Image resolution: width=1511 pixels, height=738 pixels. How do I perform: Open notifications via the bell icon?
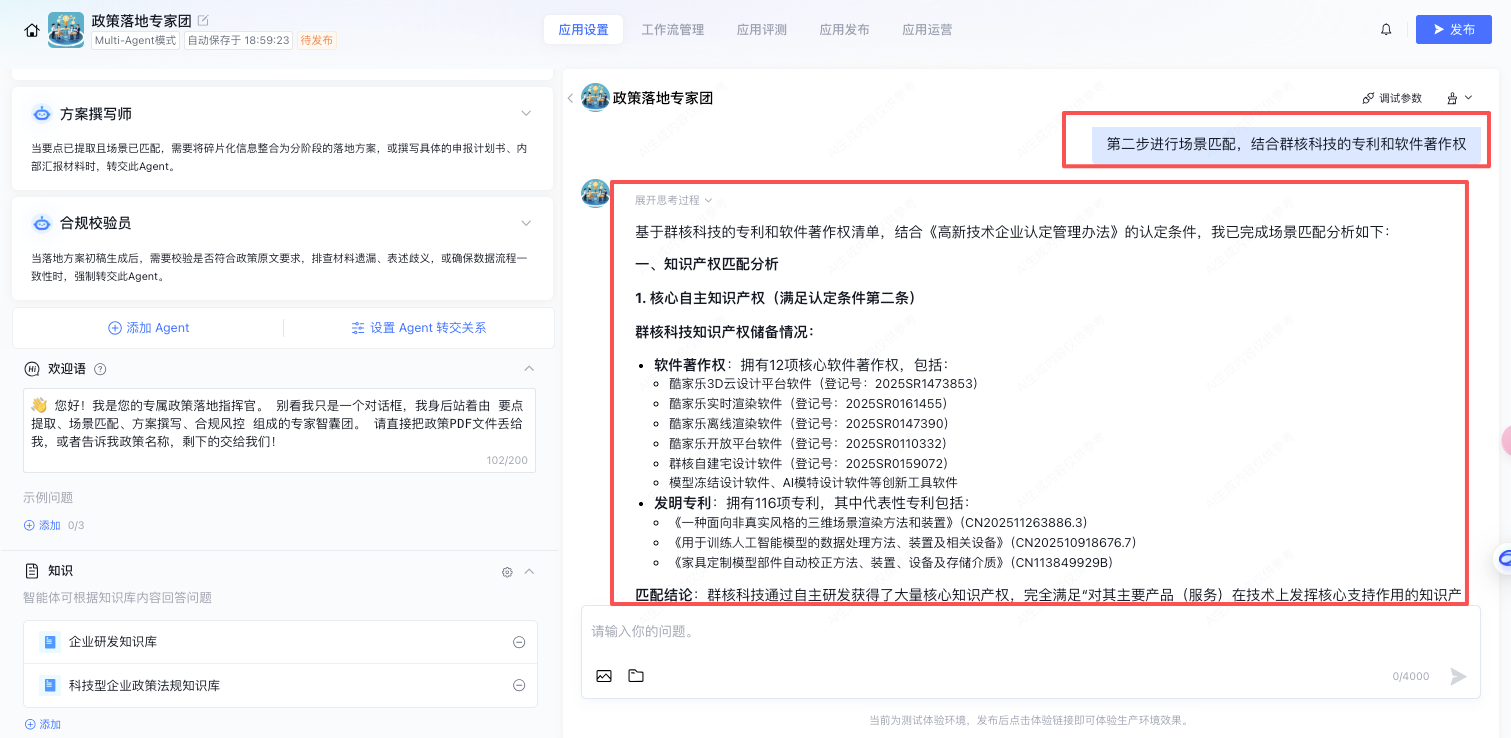coord(1386,30)
